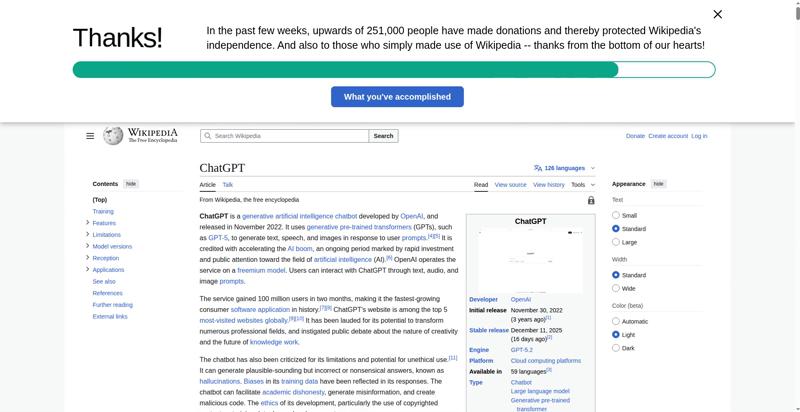
Task: Enable Dark color mode
Action: (x=616, y=348)
